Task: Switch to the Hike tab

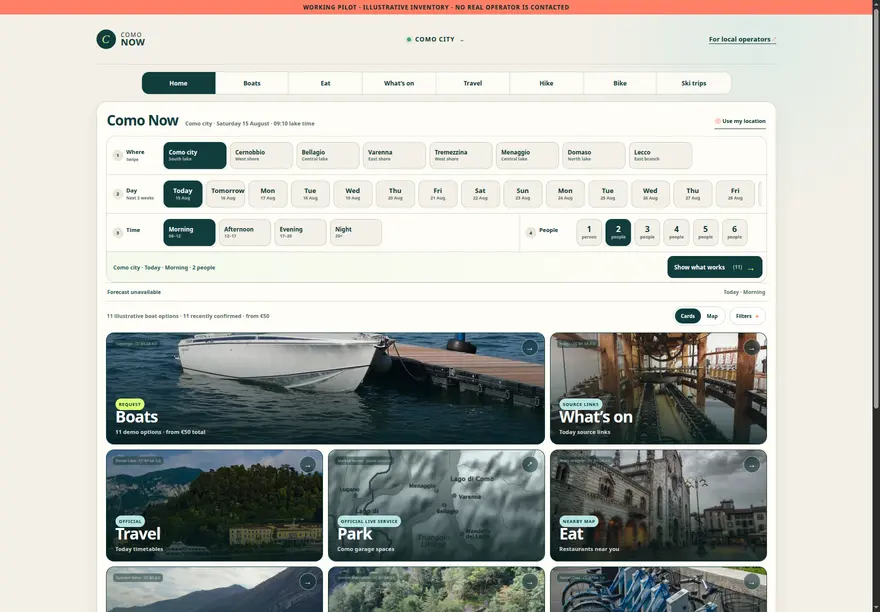Action: [547, 83]
